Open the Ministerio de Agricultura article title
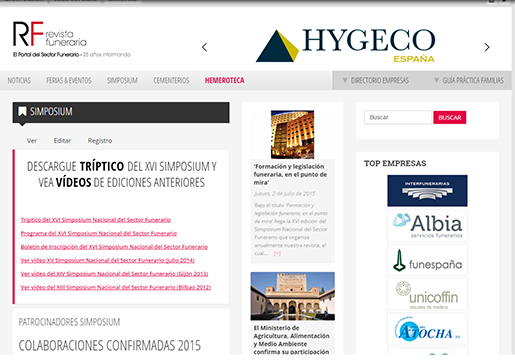 tap(291, 340)
